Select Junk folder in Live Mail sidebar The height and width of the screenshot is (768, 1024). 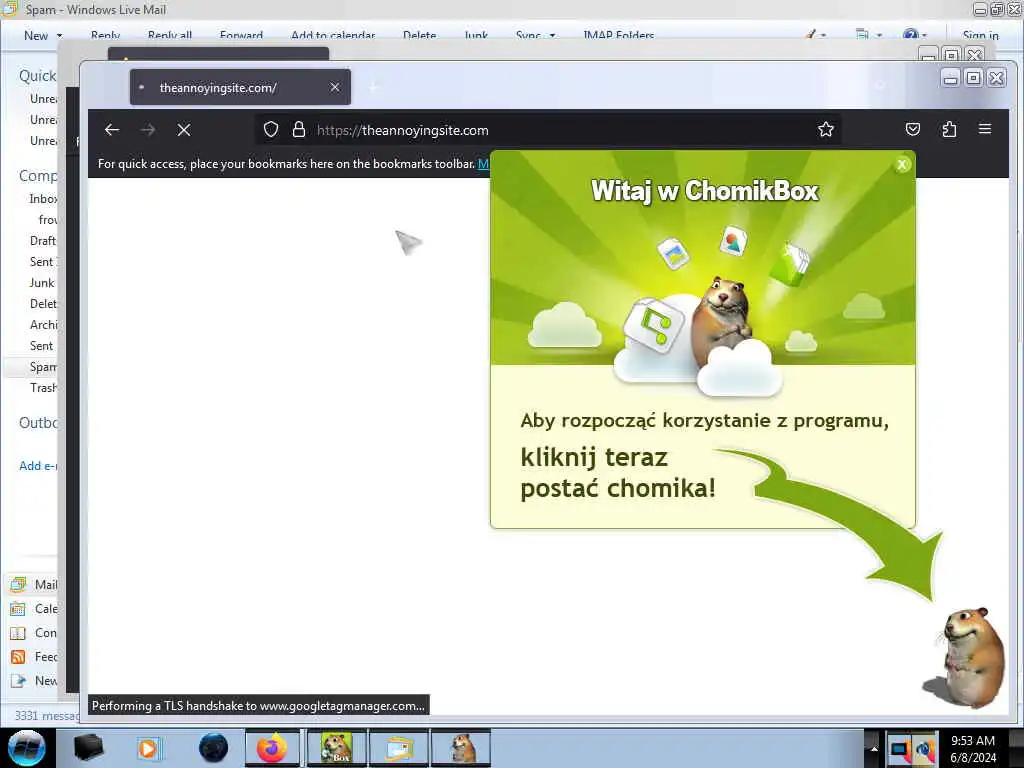[42, 283]
